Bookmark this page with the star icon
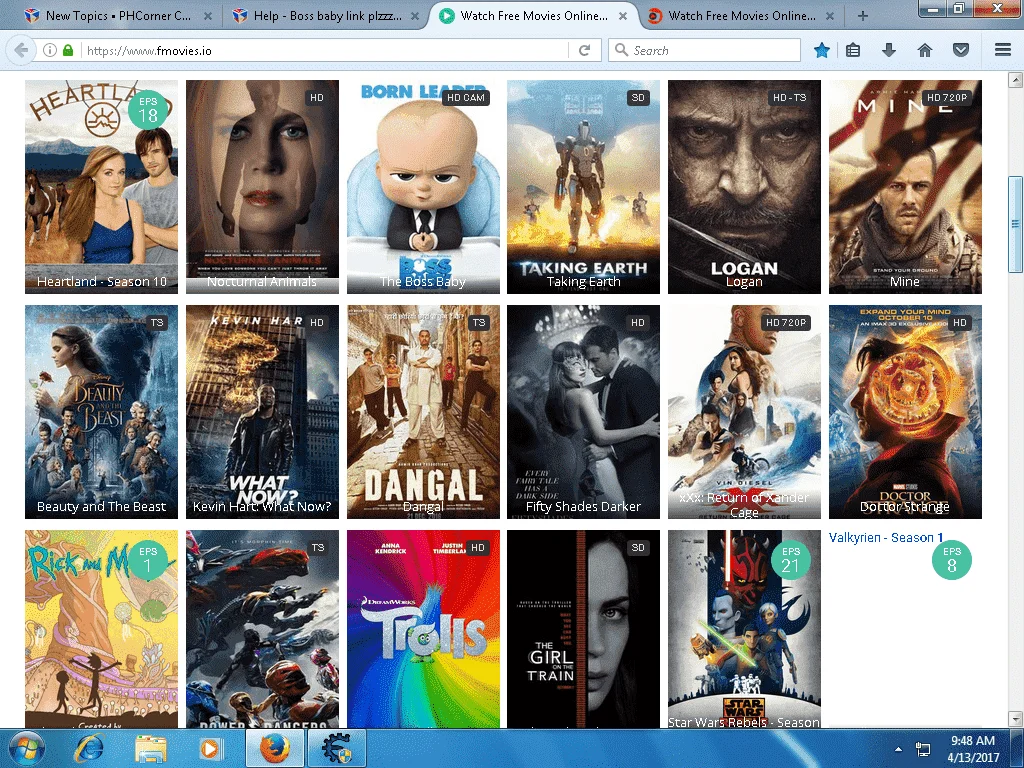 822,50
